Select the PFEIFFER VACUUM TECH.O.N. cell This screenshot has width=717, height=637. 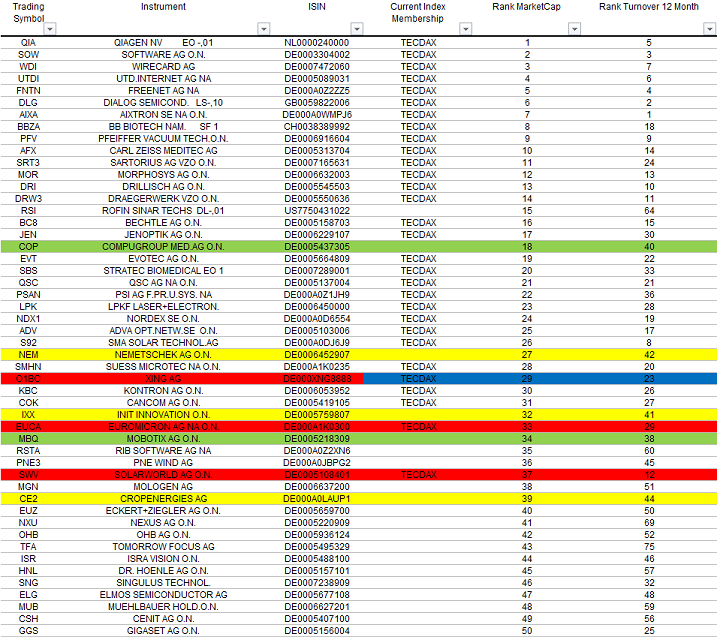click(x=163, y=139)
